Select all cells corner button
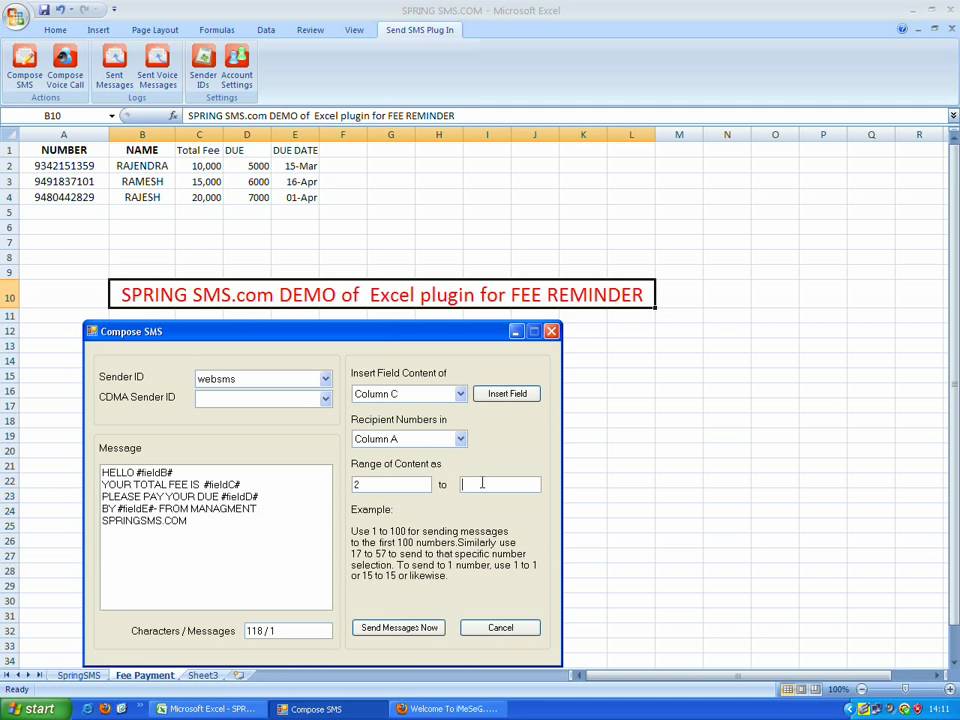Viewport: 960px width, 720px height. (10, 135)
